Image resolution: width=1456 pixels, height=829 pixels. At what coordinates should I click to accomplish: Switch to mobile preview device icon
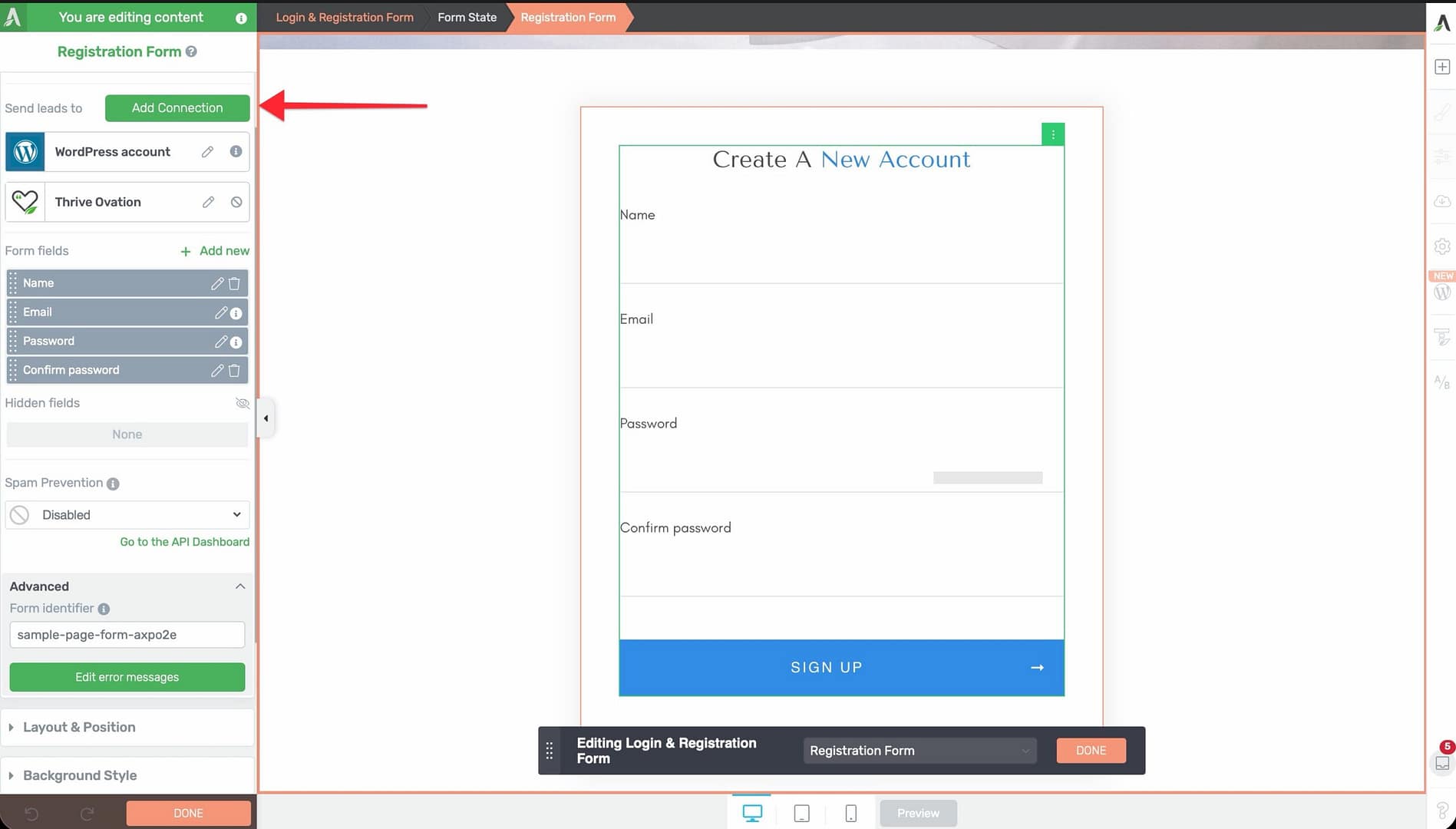pyautogui.click(x=850, y=813)
